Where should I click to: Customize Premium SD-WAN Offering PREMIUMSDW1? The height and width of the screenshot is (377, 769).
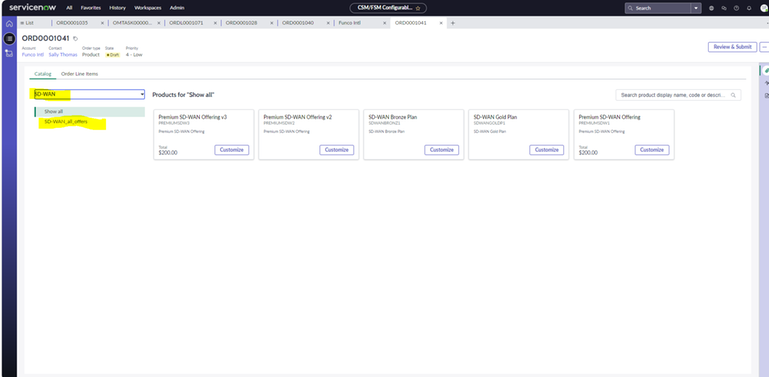click(652, 150)
